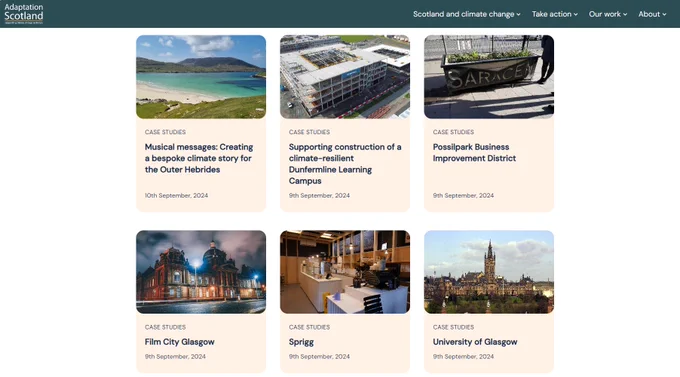Click the Adaptation Scotland logo
Viewport: 680px width, 377px height.
(x=24, y=13)
